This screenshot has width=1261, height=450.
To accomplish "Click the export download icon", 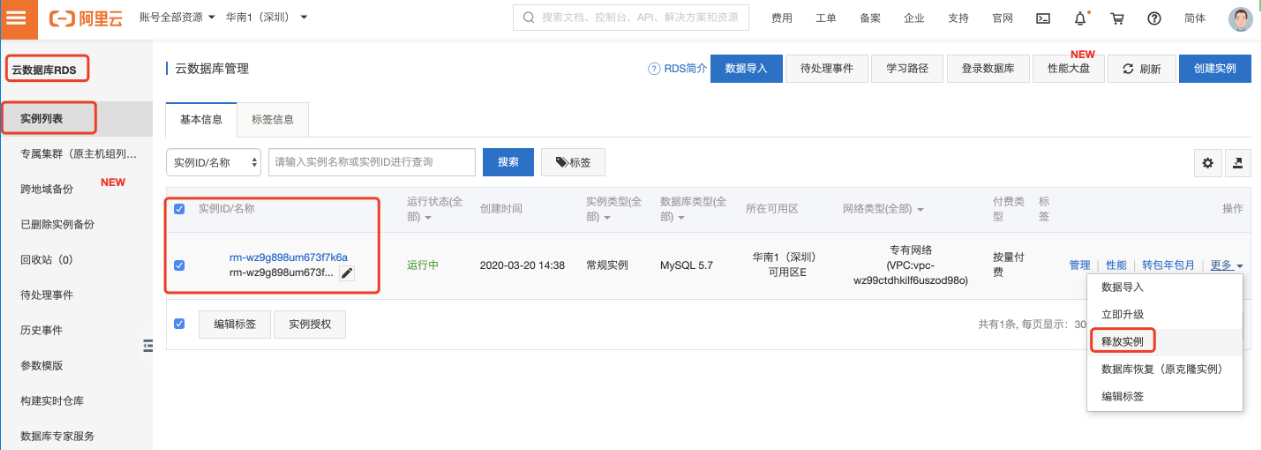I will tap(1238, 163).
